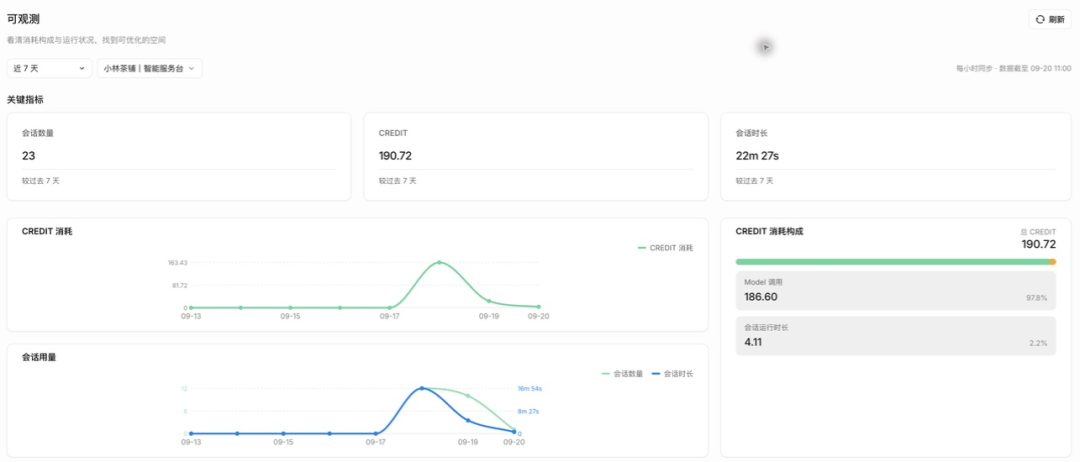
Task: Click the 刷新 refresh button
Action: pos(1050,19)
